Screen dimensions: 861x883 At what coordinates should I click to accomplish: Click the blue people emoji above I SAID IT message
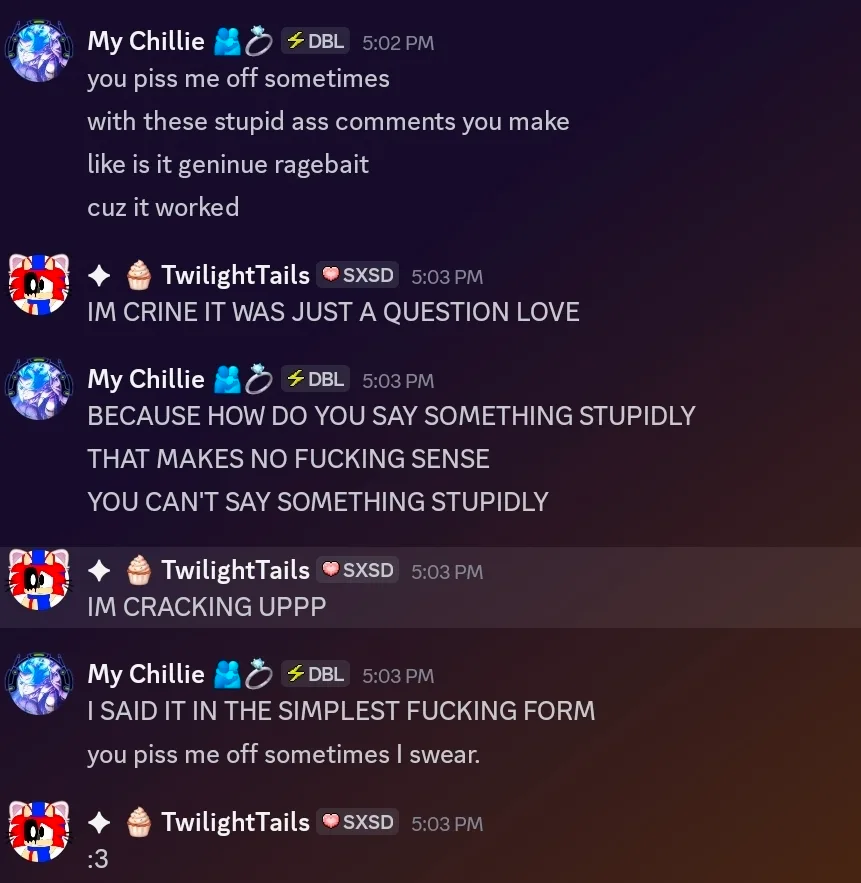[227, 675]
